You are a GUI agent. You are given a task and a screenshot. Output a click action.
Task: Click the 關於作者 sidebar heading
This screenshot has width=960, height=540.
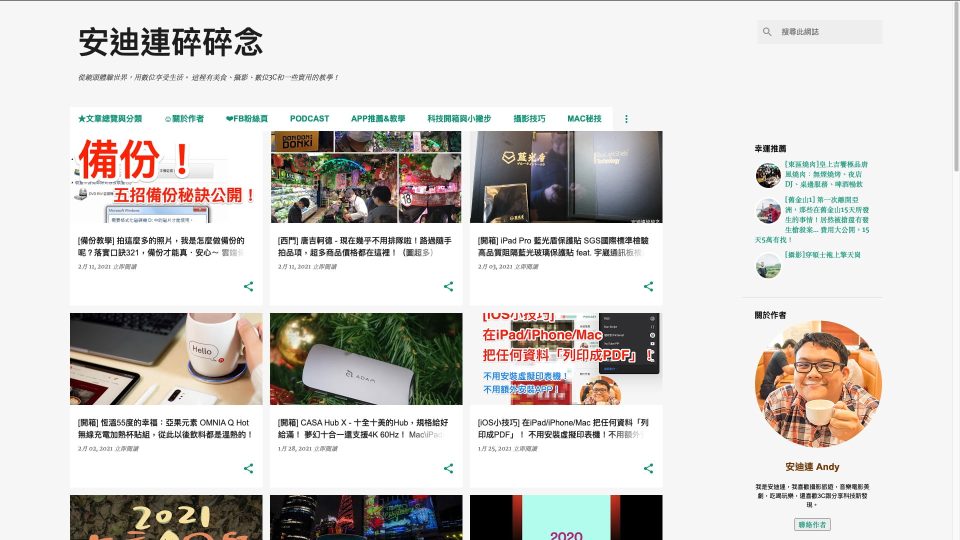[770, 315]
